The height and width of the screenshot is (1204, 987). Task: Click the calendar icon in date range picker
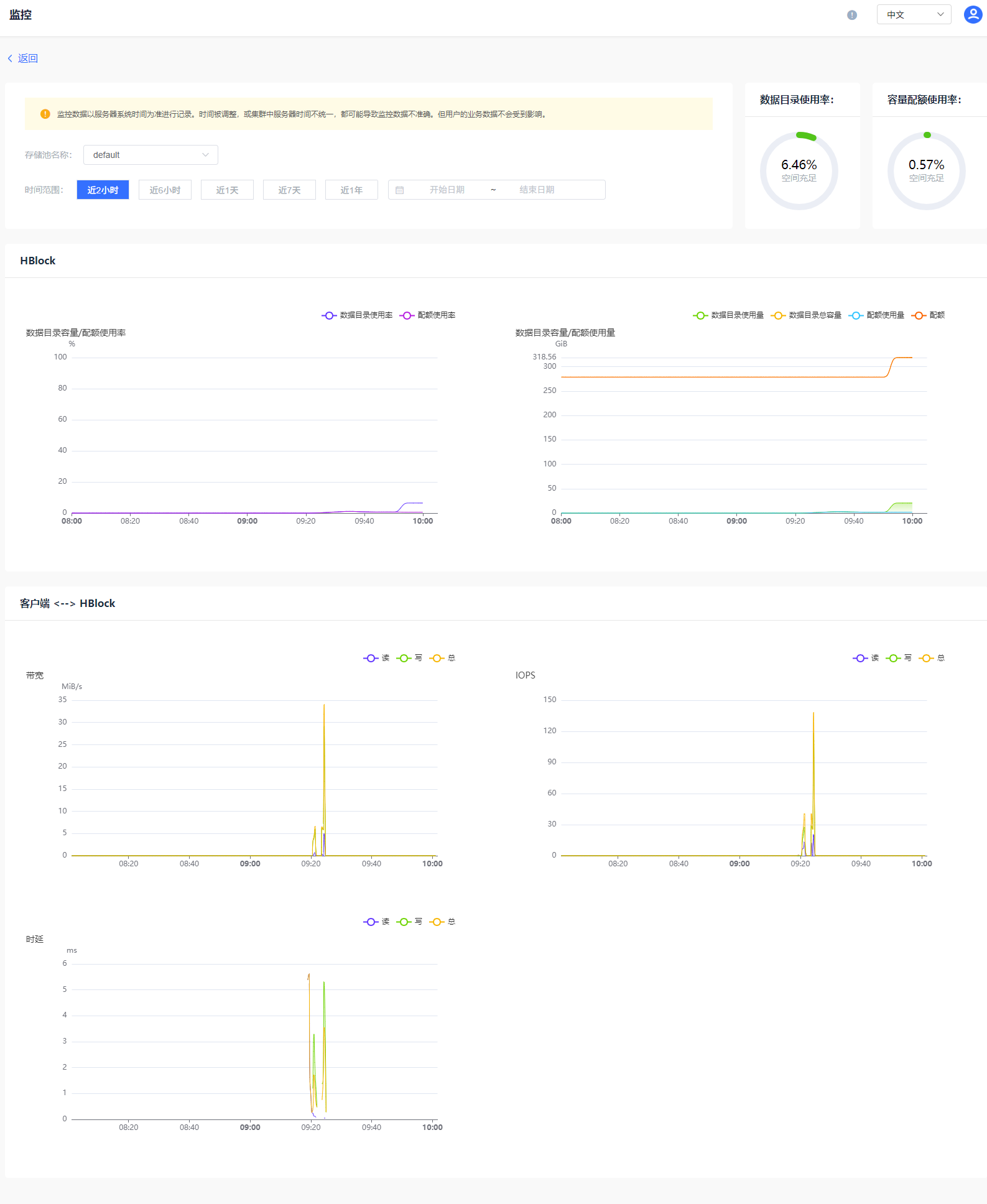point(400,190)
